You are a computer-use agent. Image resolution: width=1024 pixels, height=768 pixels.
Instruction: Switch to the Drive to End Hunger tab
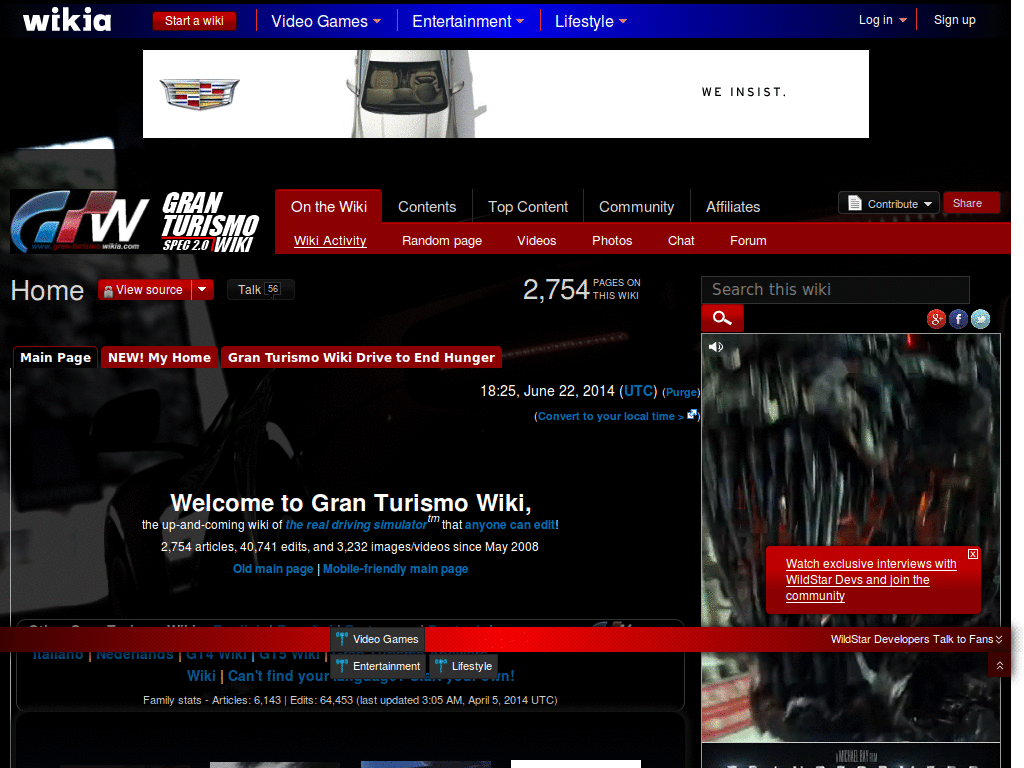[361, 357]
